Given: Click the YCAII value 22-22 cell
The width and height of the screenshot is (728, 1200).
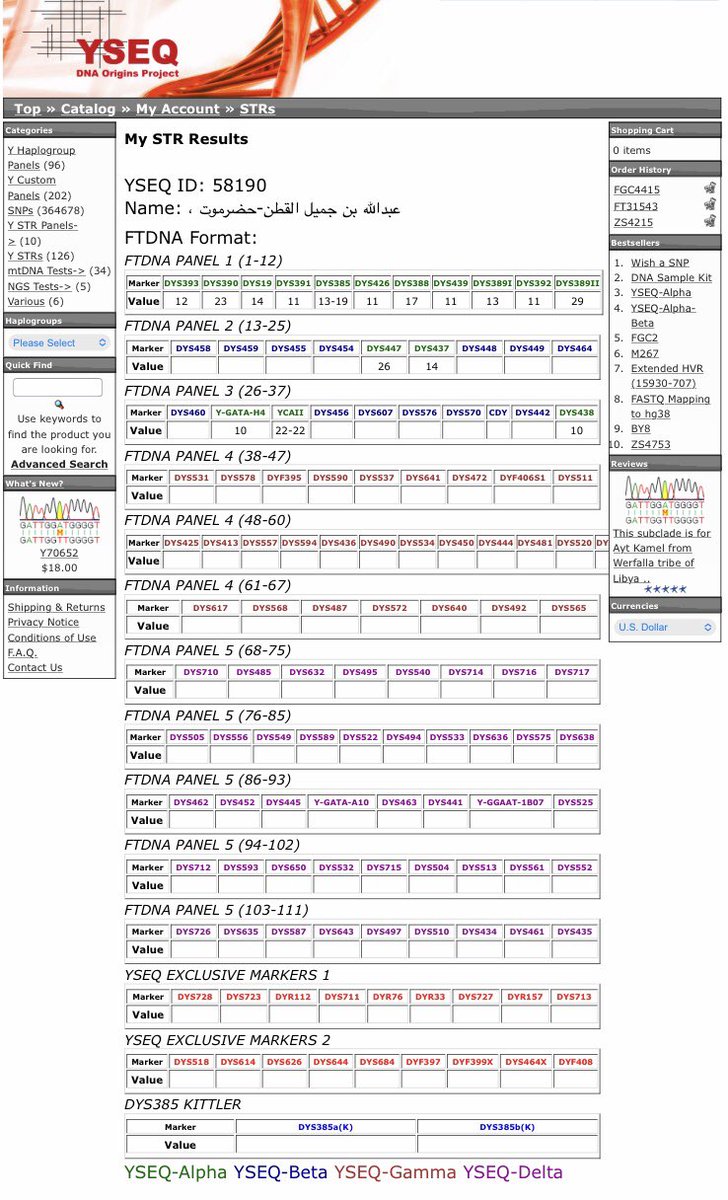Looking at the screenshot, I should 292,431.
